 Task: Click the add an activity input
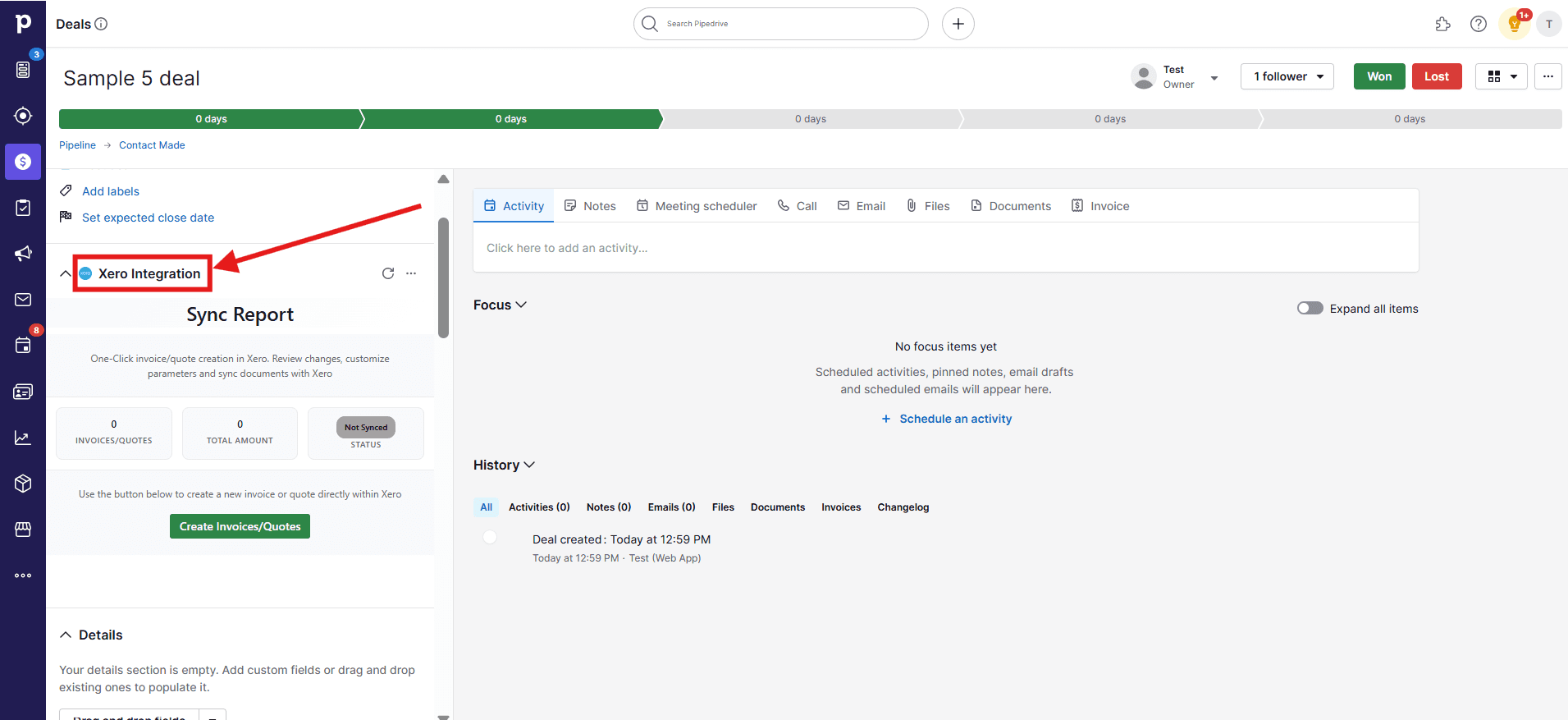946,248
